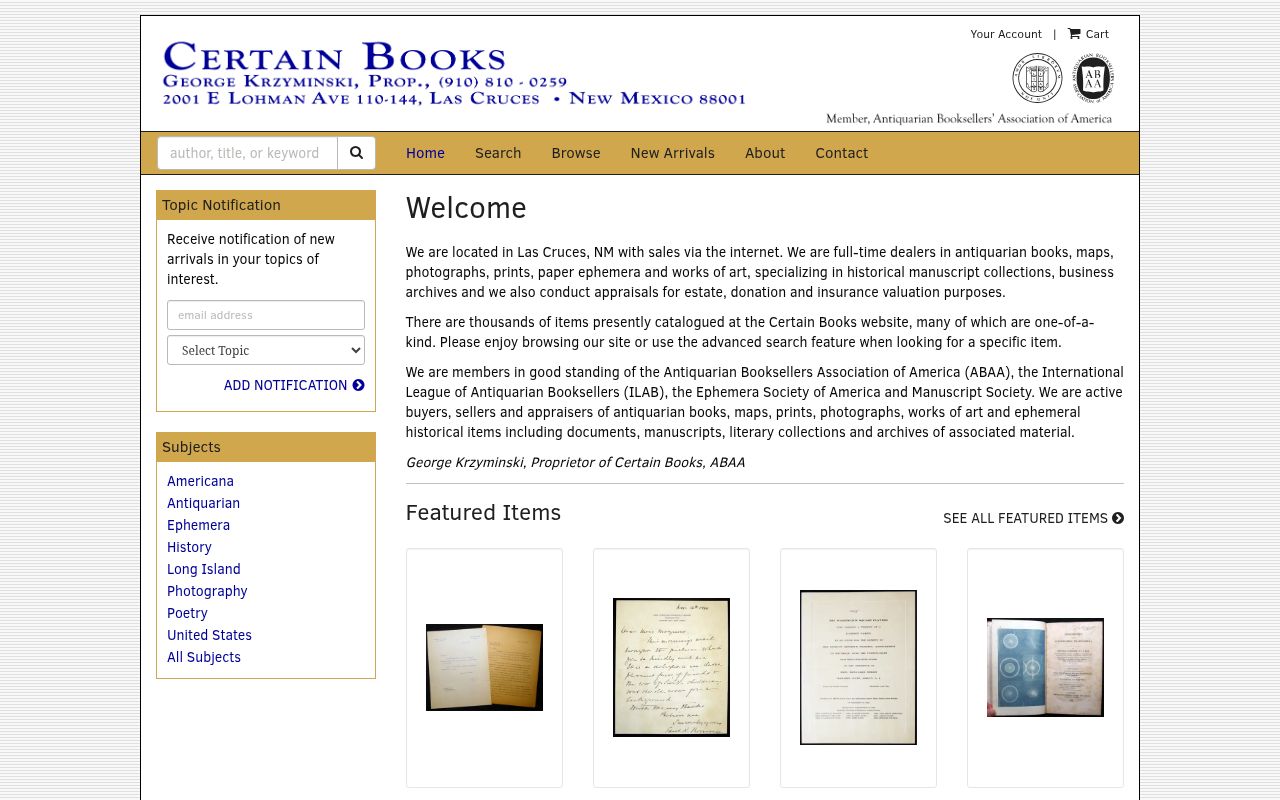Open the Select Topic dropdown
The image size is (1280, 800).
click(x=266, y=350)
